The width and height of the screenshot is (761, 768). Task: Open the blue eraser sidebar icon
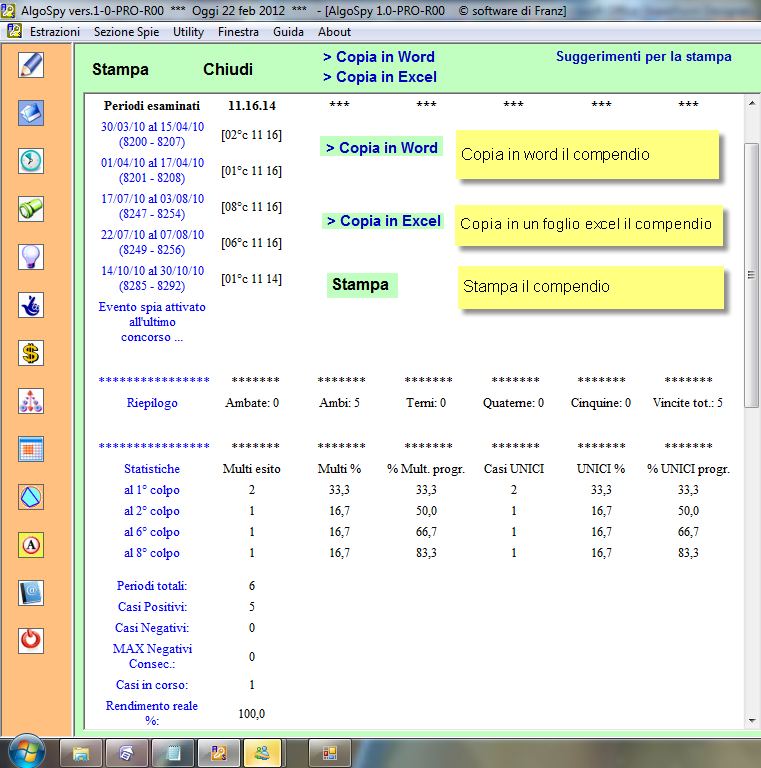[31, 113]
